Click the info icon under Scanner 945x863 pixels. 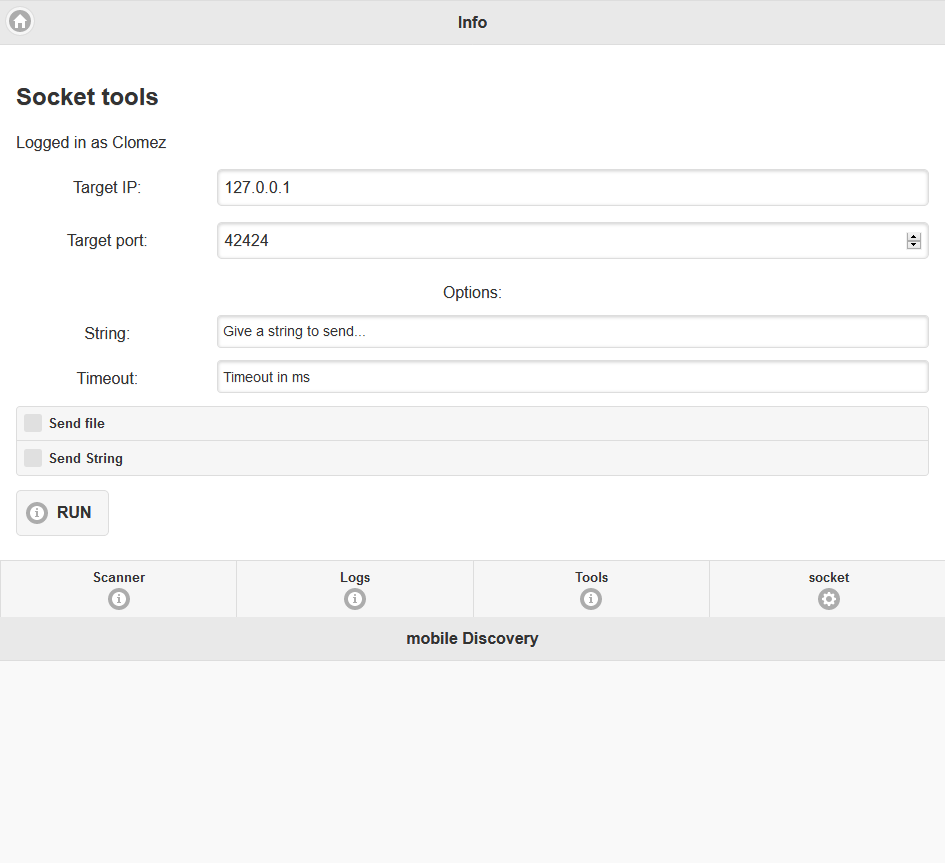[119, 599]
